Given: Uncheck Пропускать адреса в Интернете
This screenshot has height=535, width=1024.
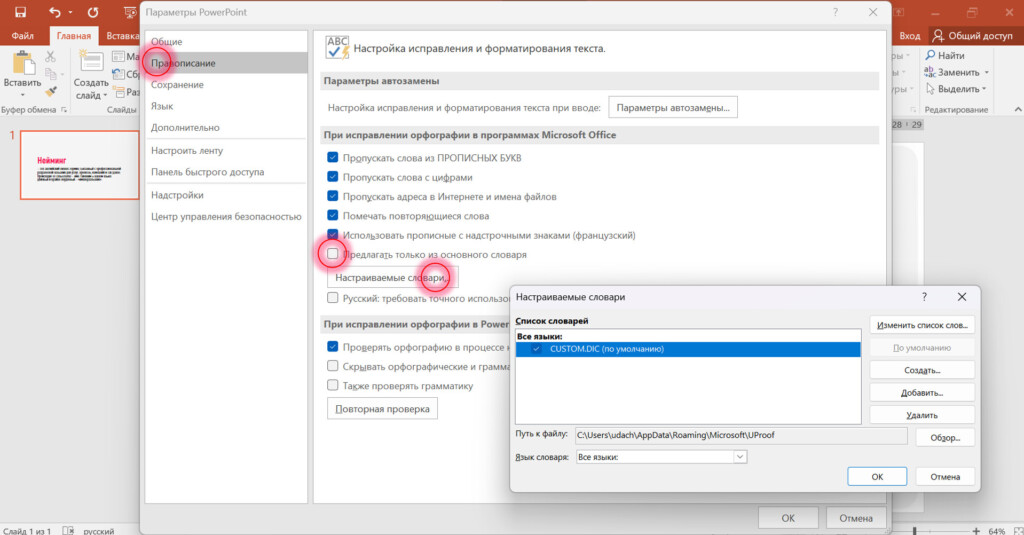Looking at the screenshot, I should [332, 196].
